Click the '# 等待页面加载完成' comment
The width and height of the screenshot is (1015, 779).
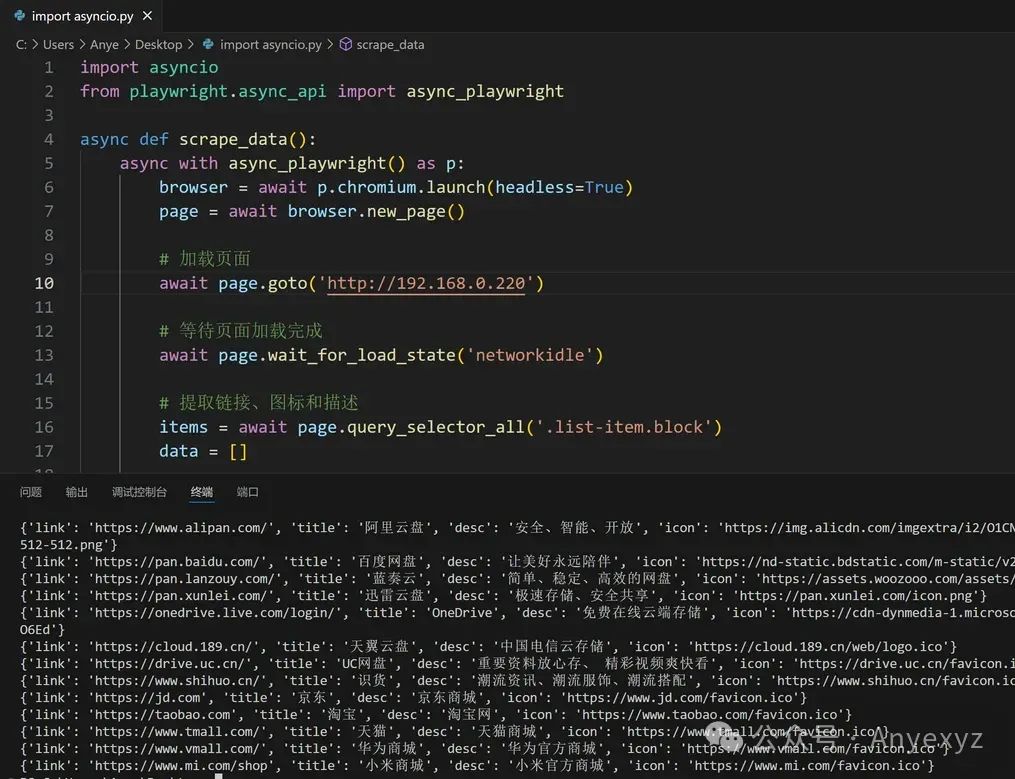coord(241,331)
